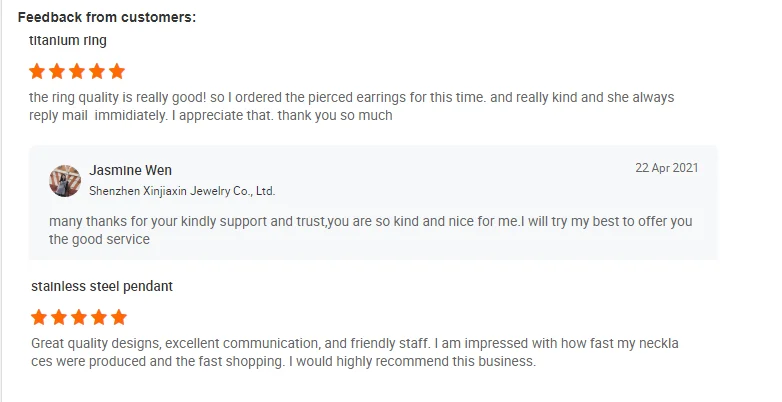Click fifth star of titanium ring rating
The height and width of the screenshot is (402, 782).
(x=117, y=71)
